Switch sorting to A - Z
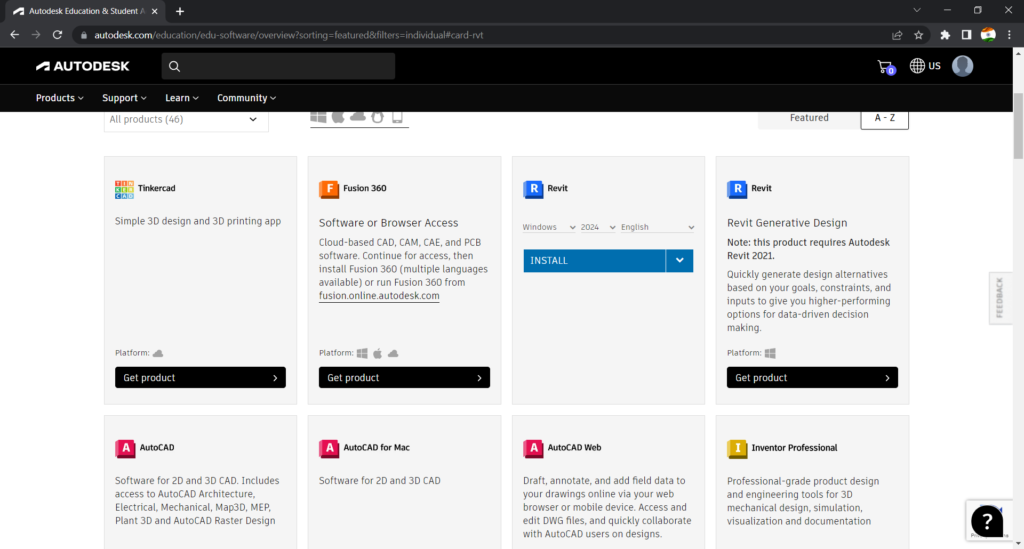Image resolution: width=1024 pixels, height=549 pixels. pos(884,118)
